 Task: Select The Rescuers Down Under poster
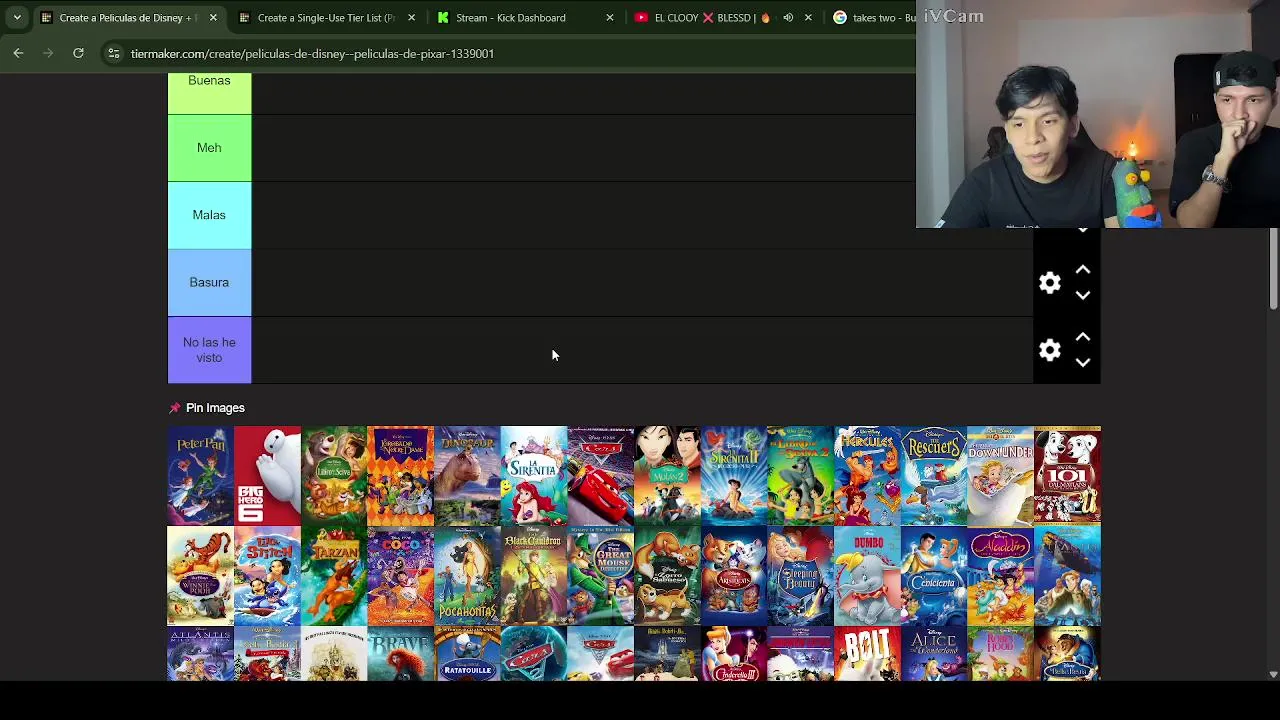coord(1000,476)
